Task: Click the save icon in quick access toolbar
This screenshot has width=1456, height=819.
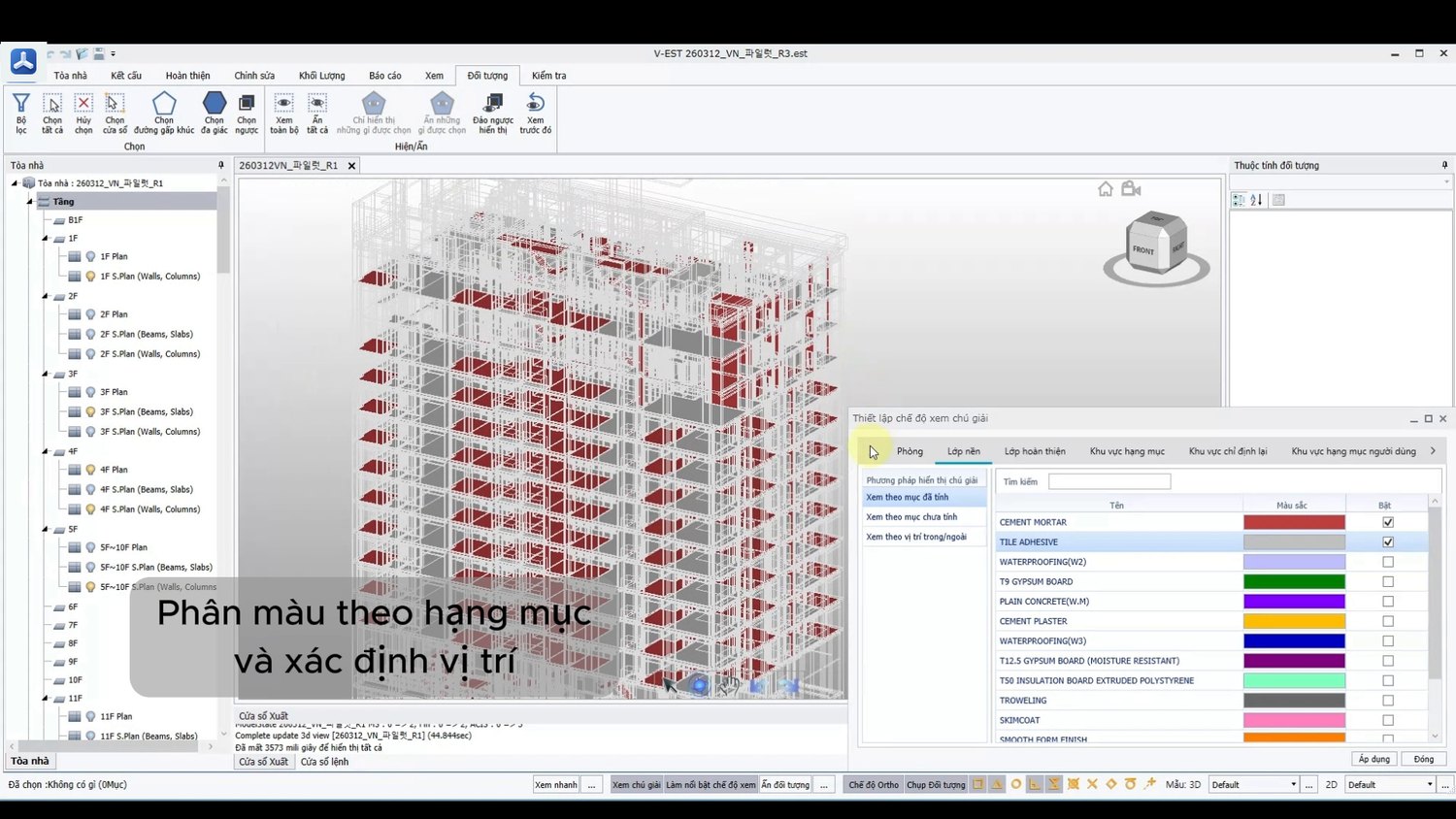Action: [98, 53]
